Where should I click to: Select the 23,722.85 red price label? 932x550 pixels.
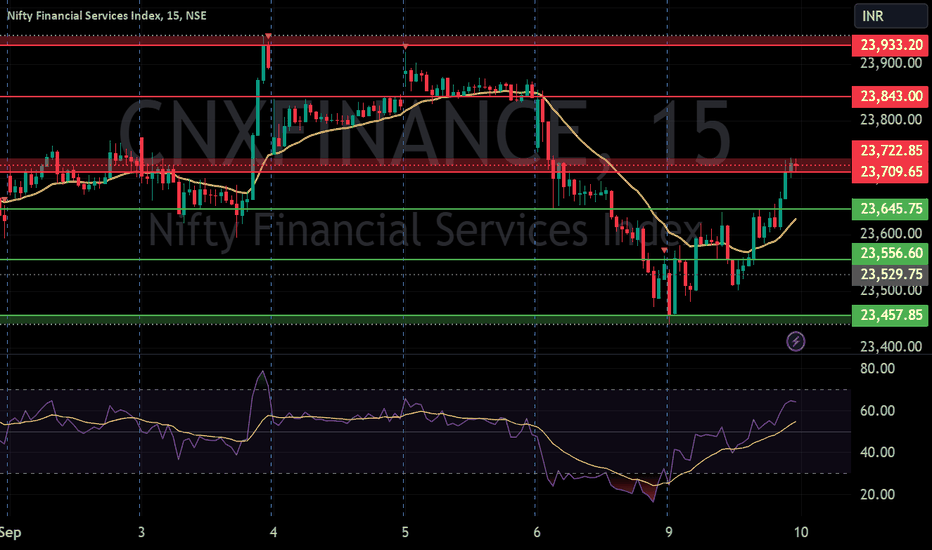click(890, 150)
